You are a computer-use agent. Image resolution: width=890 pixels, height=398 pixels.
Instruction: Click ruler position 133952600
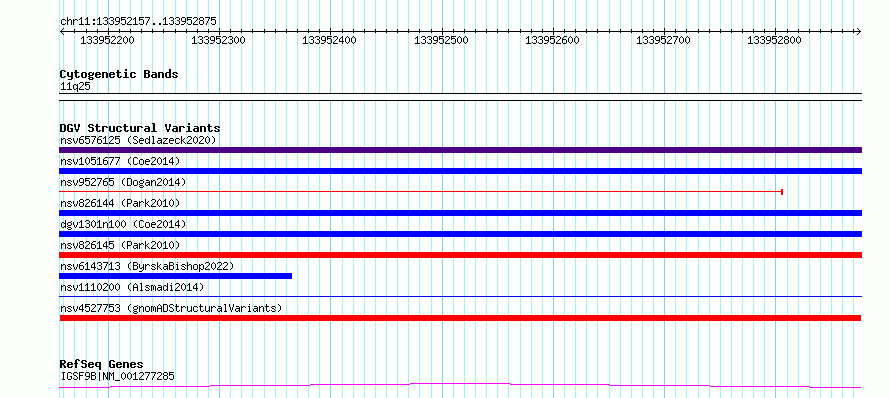click(552, 40)
